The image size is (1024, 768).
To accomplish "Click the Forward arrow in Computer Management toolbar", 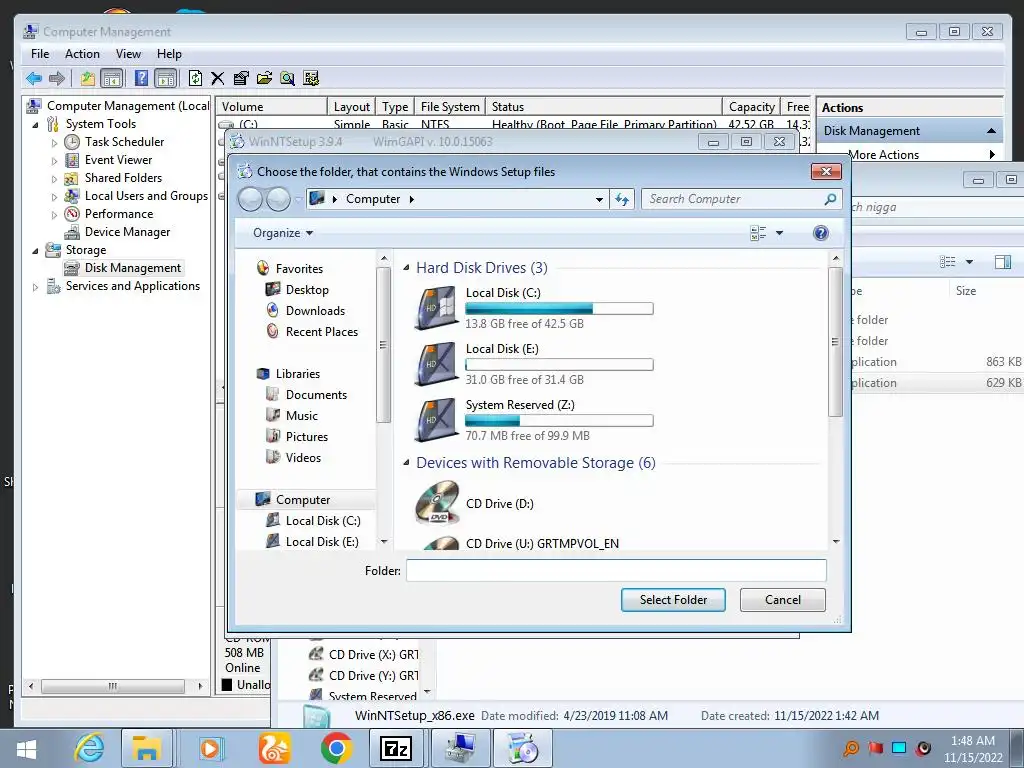I will pos(57,78).
